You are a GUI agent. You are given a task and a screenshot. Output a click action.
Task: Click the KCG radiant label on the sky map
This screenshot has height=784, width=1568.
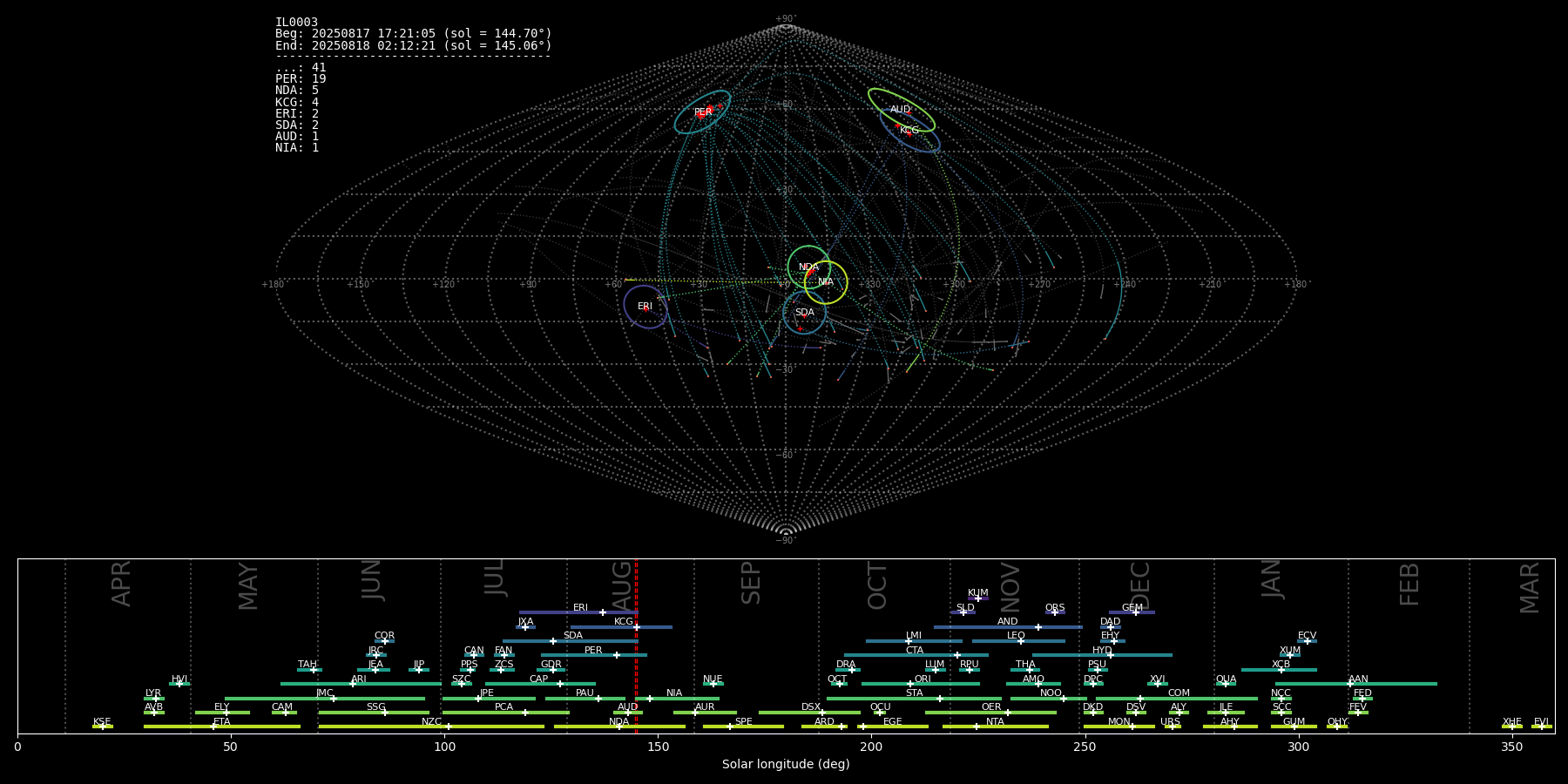coord(909,131)
